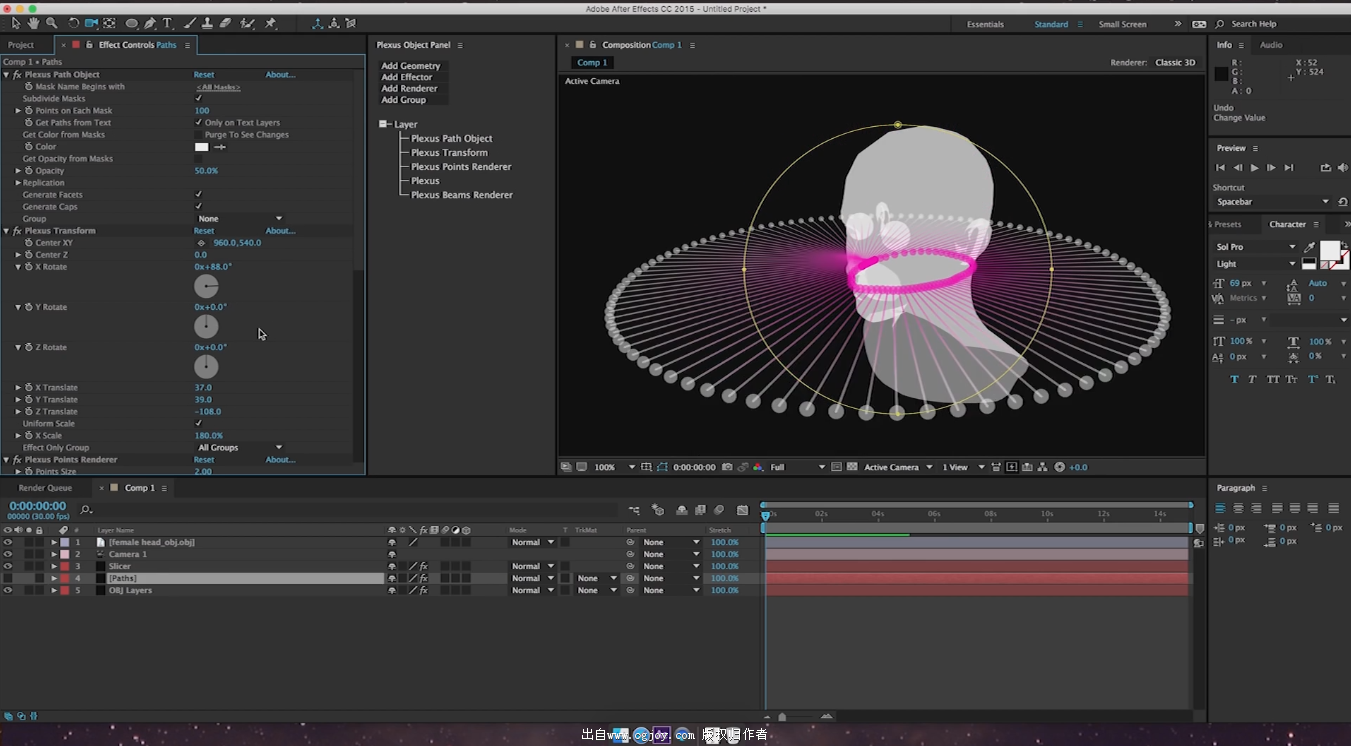The image size is (1351, 746).
Task: Select the Hand tool
Action: [x=34, y=23]
